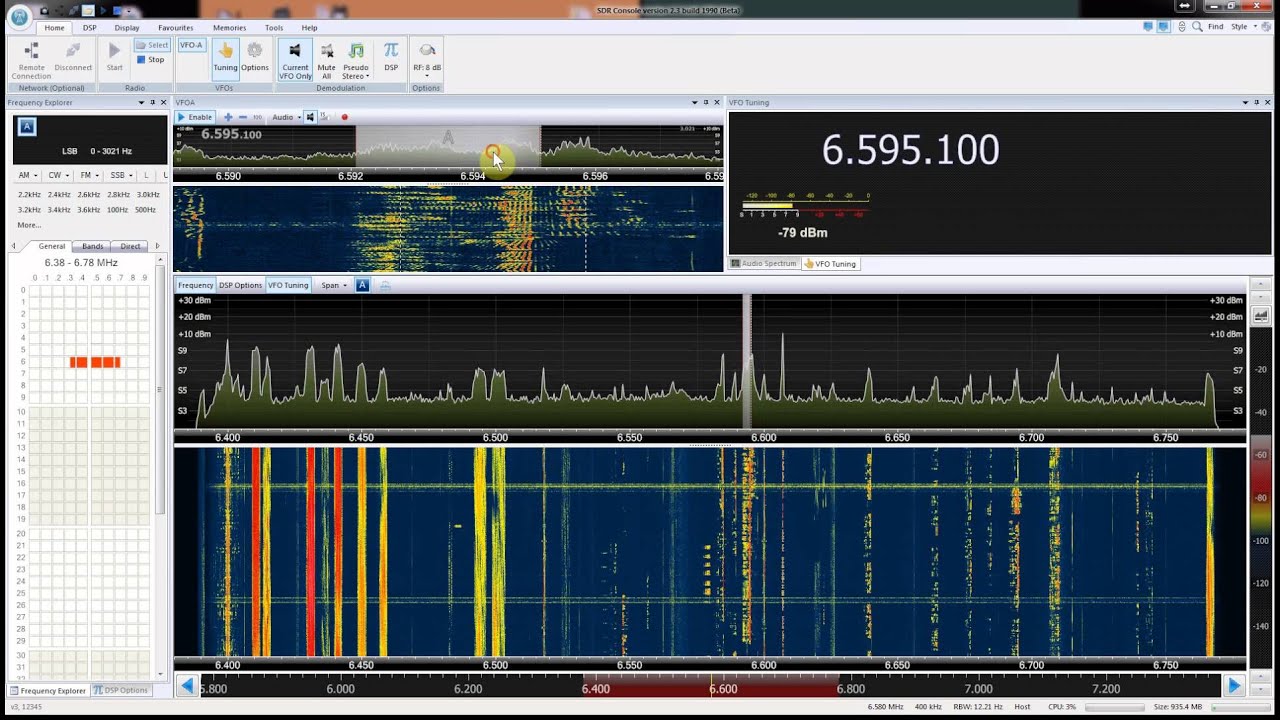Close the Frequency Explorer panel
Viewport: 1280px width, 720px height.
pos(164,102)
